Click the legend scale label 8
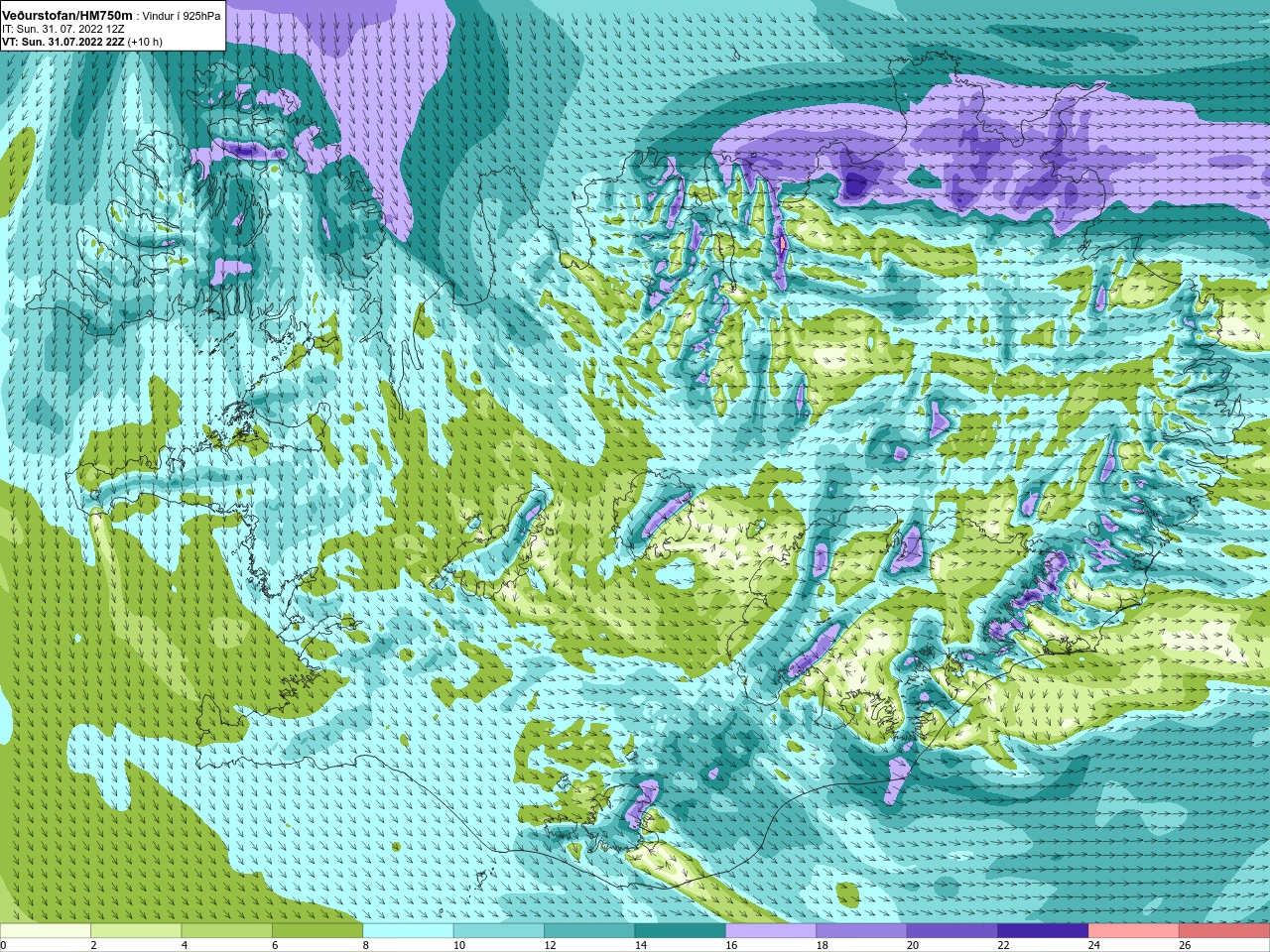1270x952 pixels. pyautogui.click(x=366, y=946)
